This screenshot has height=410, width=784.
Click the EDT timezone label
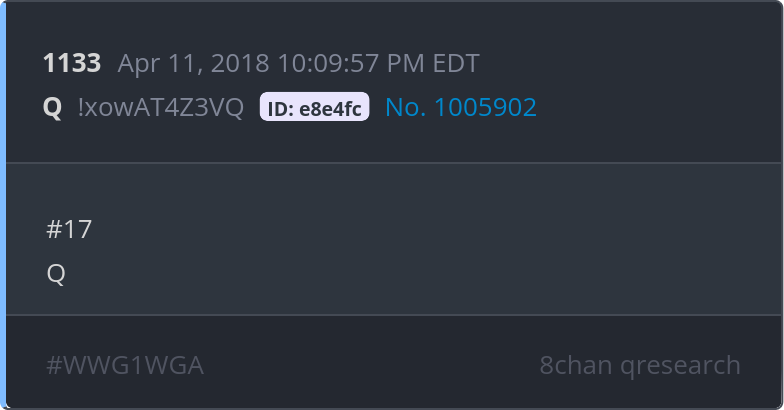click(x=456, y=64)
